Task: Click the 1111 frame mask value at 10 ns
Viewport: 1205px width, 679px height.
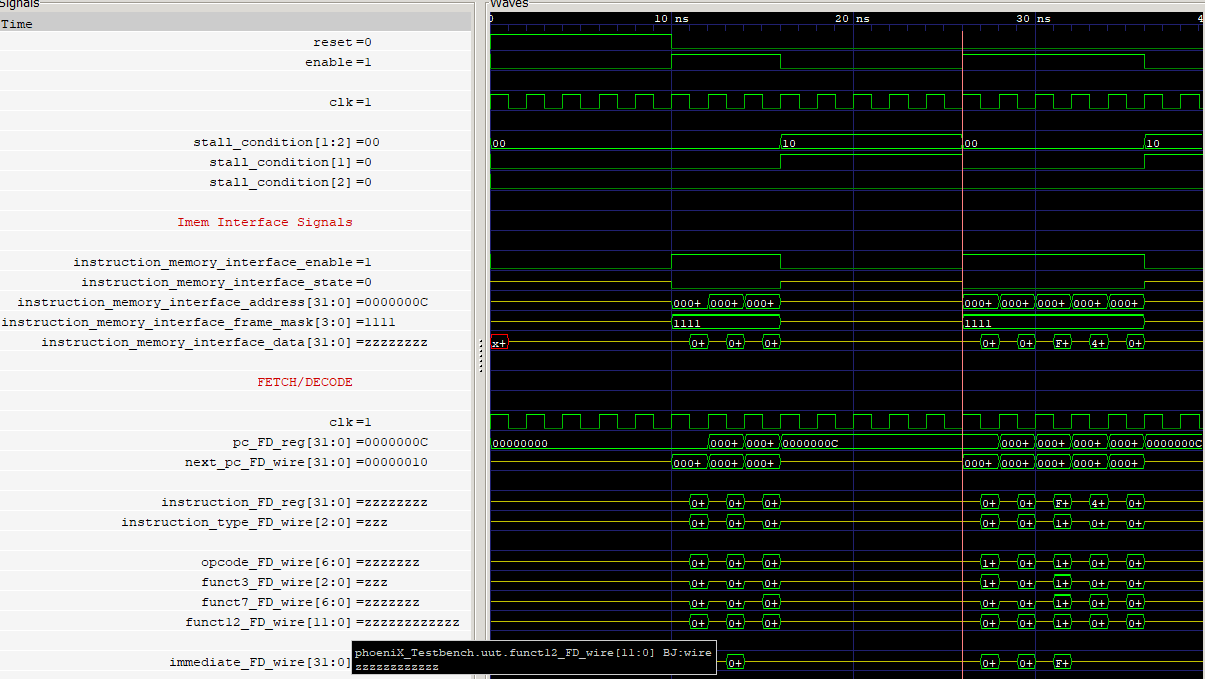Action: point(687,323)
